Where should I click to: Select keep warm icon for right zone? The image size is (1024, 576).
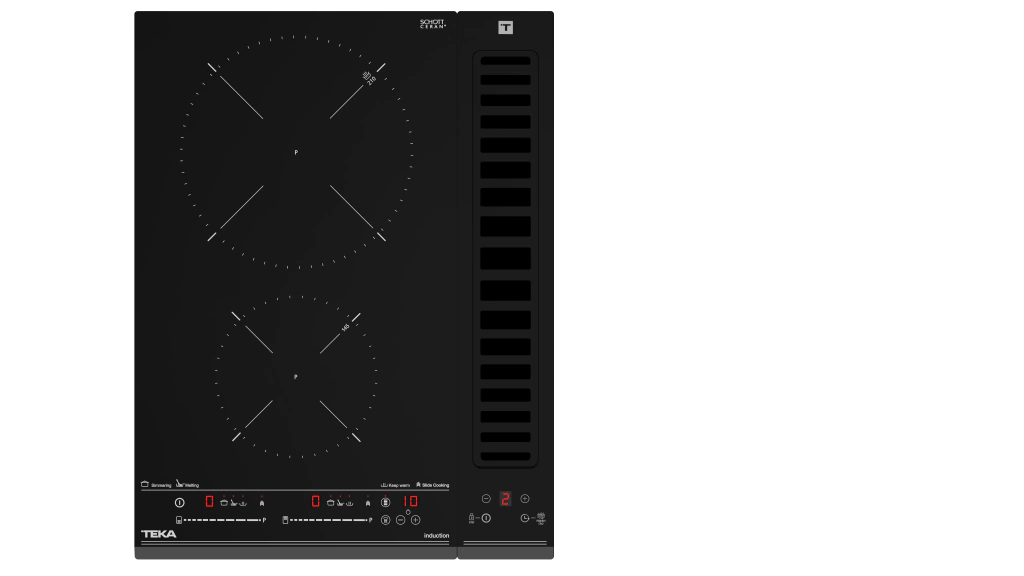(x=351, y=502)
